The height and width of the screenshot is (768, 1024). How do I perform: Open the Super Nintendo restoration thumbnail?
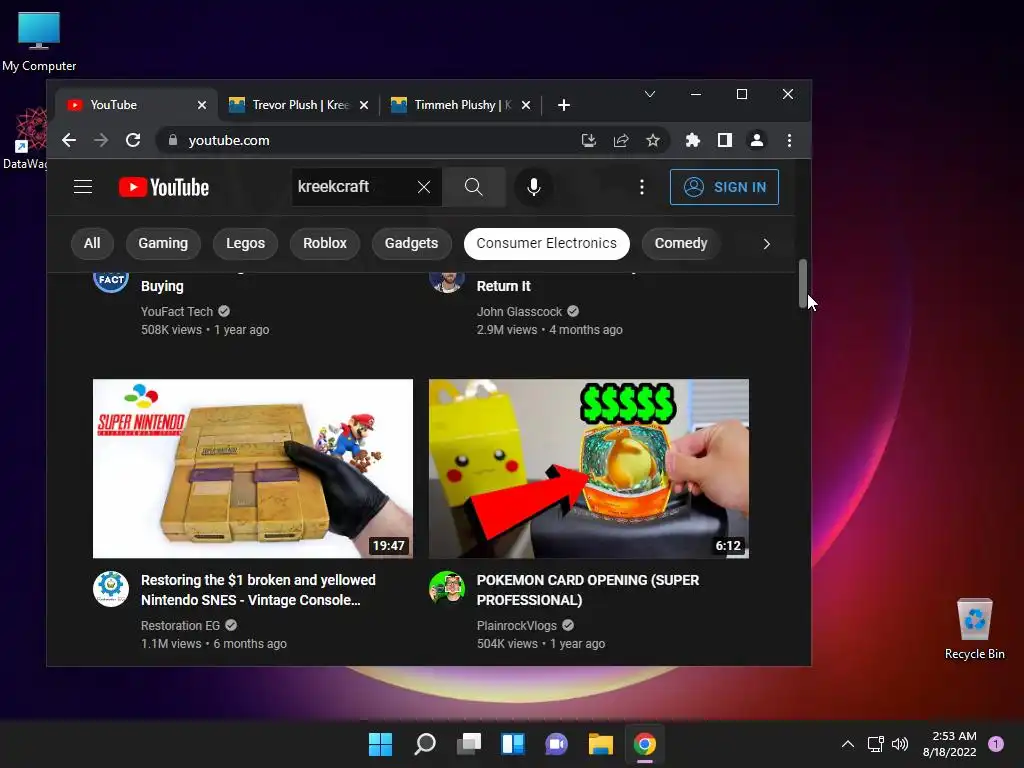coord(253,468)
